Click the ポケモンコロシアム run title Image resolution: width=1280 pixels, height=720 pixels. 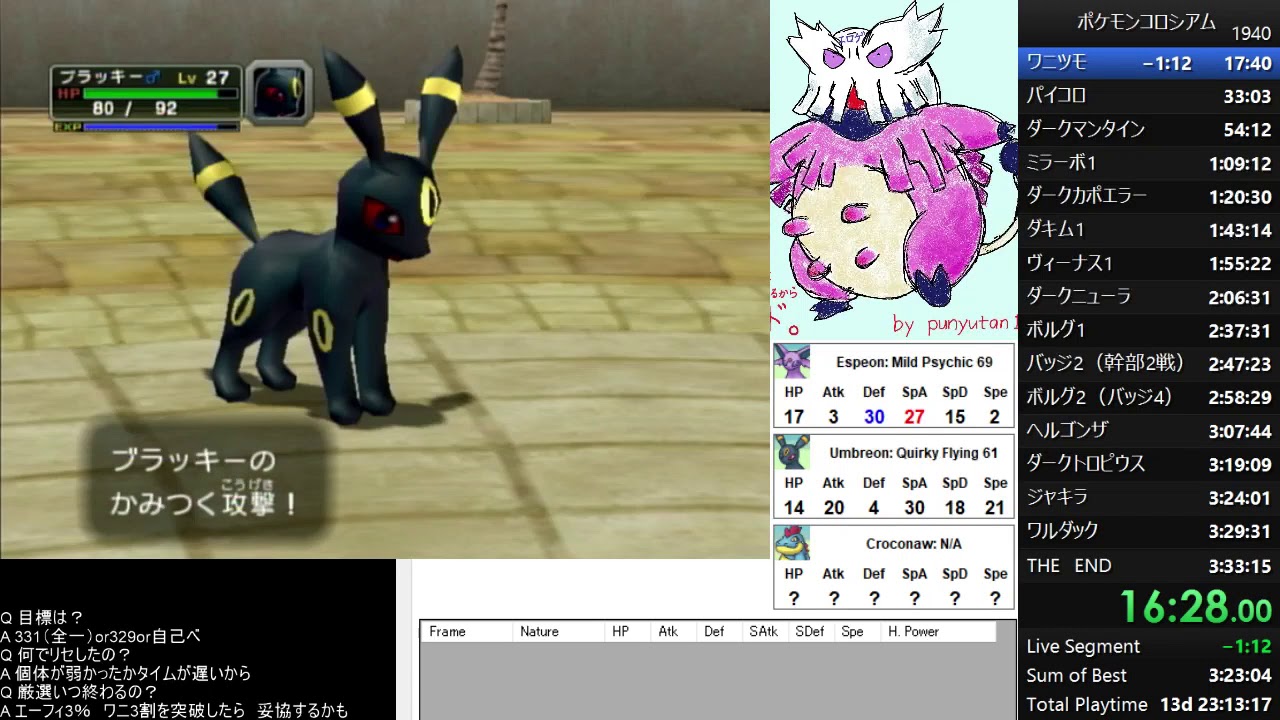click(1146, 22)
